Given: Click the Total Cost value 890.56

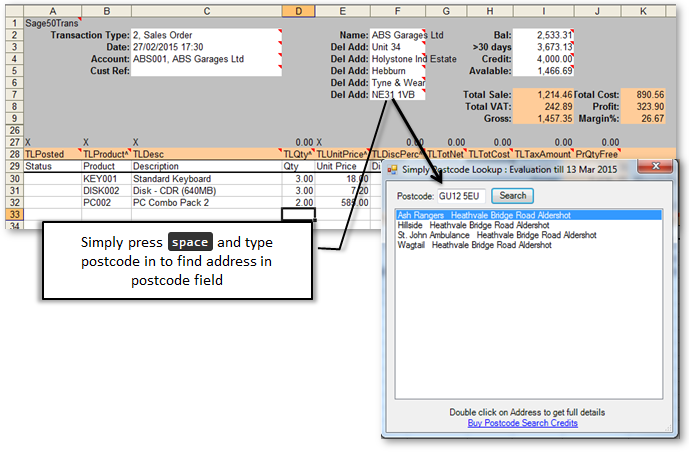Looking at the screenshot, I should tap(643, 94).
